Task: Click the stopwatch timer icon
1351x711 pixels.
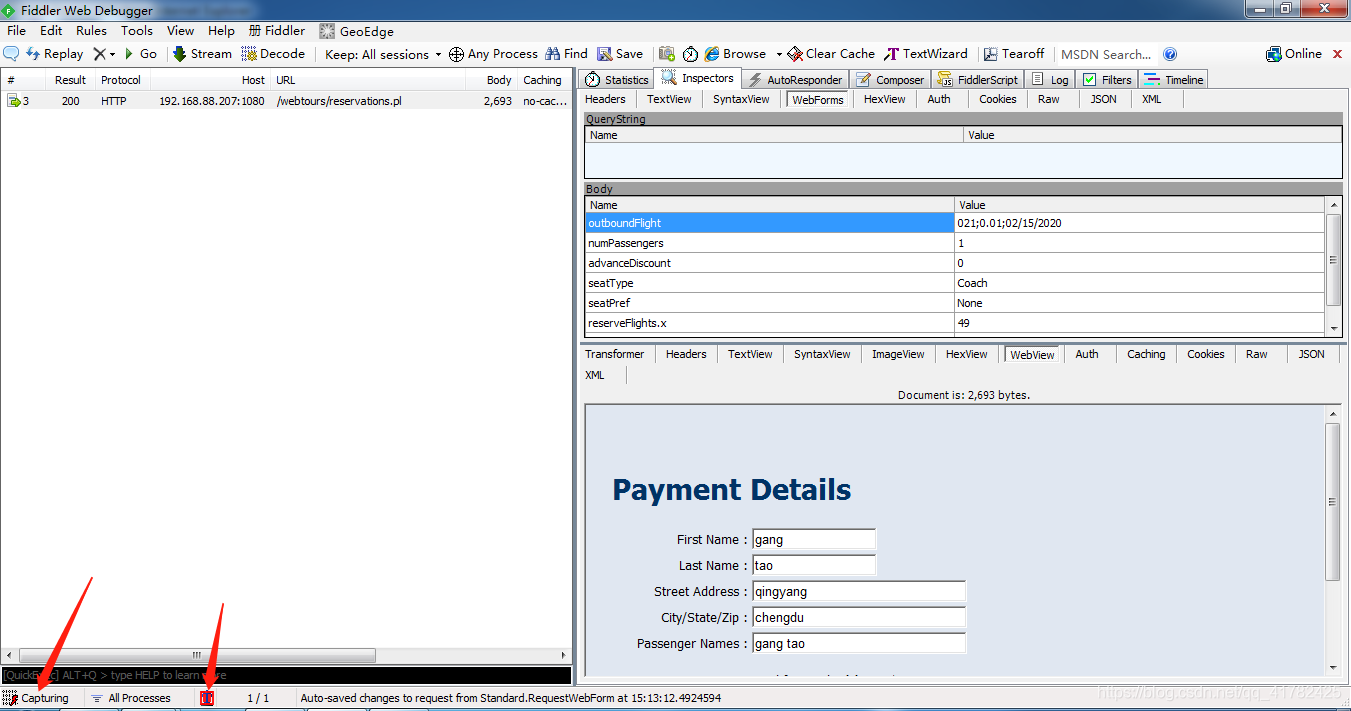Action: (x=690, y=54)
